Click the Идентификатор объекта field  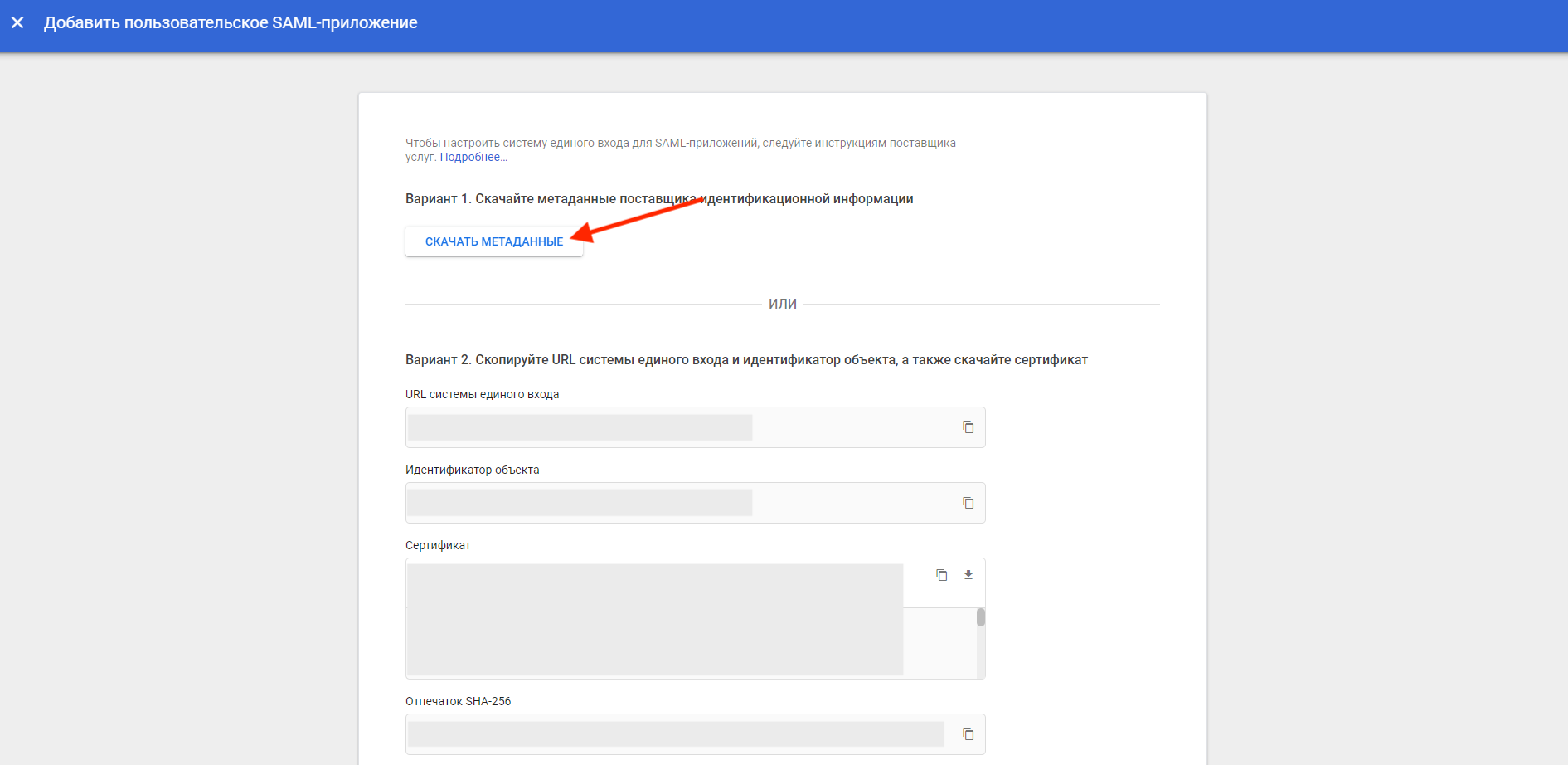pyautogui.click(x=695, y=503)
